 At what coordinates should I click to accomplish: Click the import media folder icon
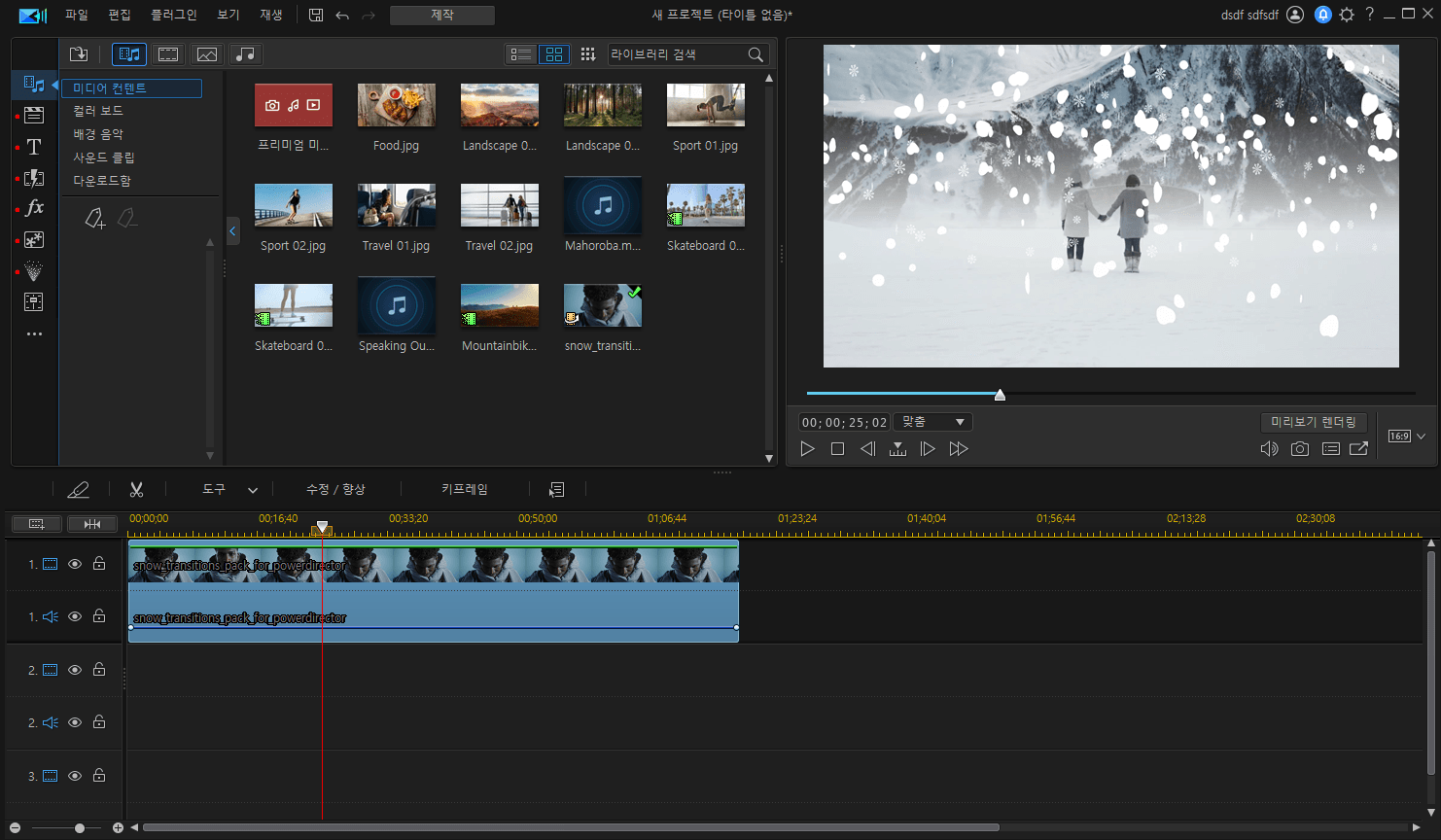click(x=79, y=54)
